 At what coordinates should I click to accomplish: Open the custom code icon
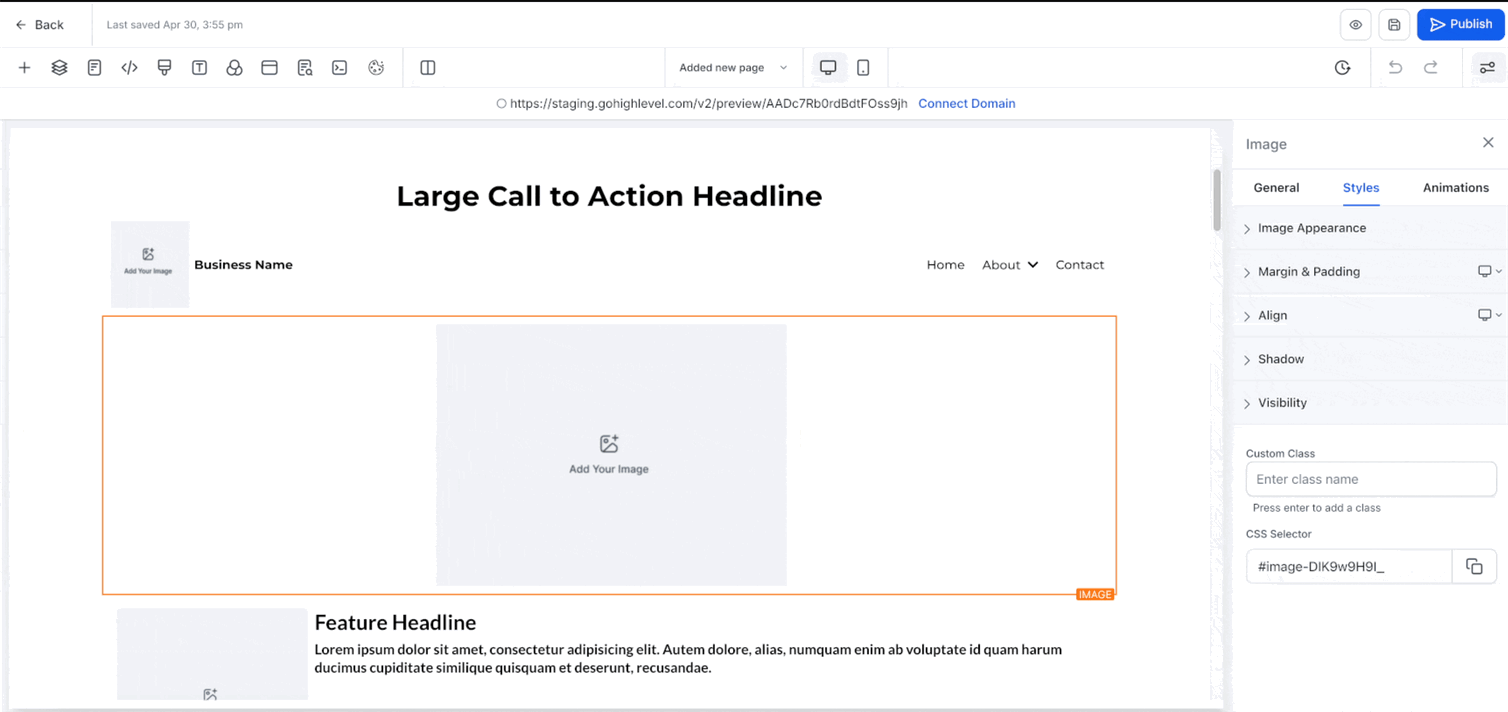click(129, 68)
